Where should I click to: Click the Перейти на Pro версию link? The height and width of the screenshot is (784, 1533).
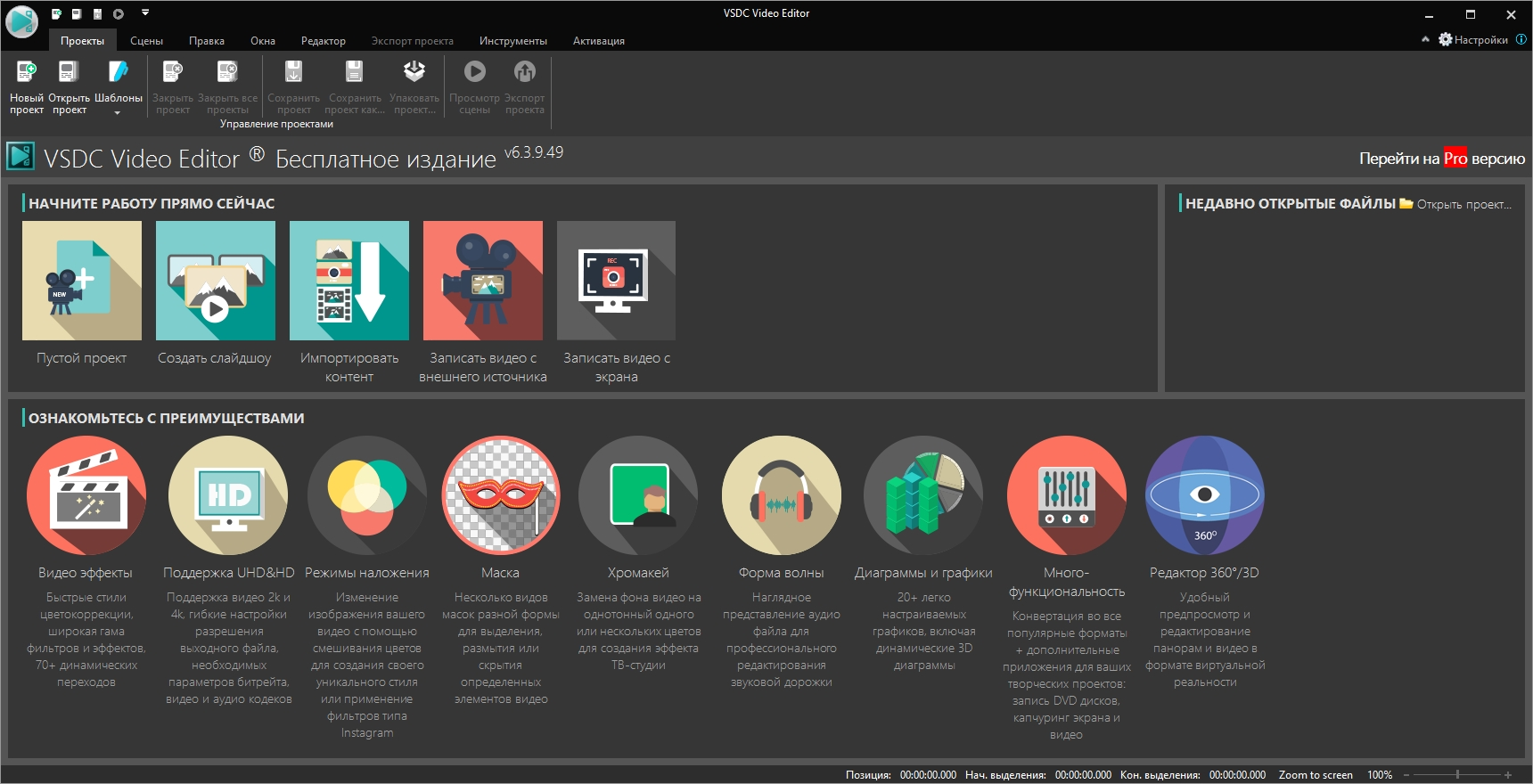tap(1442, 159)
